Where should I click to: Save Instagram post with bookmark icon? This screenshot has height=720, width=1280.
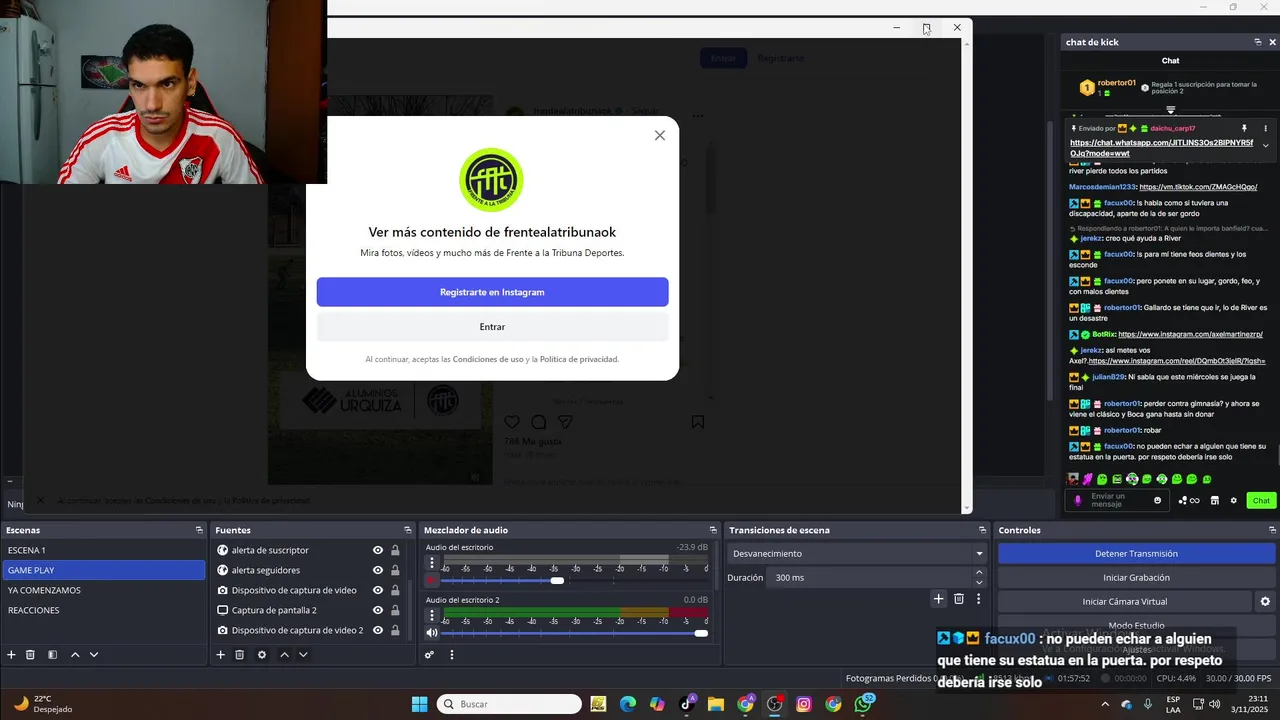pos(698,422)
